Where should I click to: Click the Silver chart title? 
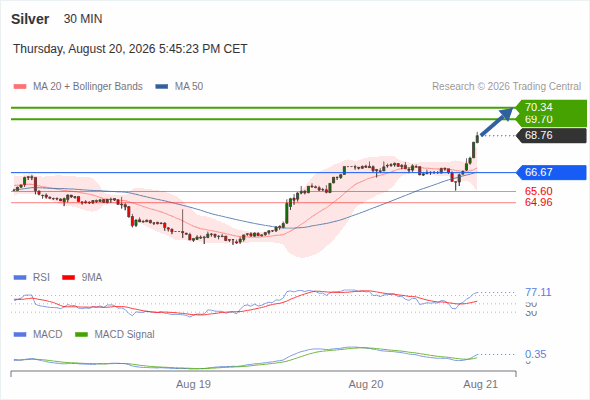pos(30,19)
